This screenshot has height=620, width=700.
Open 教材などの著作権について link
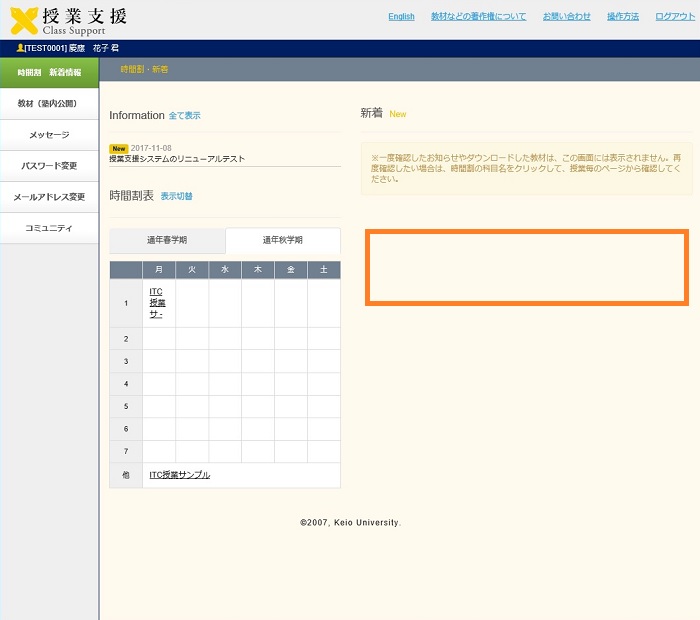point(478,17)
